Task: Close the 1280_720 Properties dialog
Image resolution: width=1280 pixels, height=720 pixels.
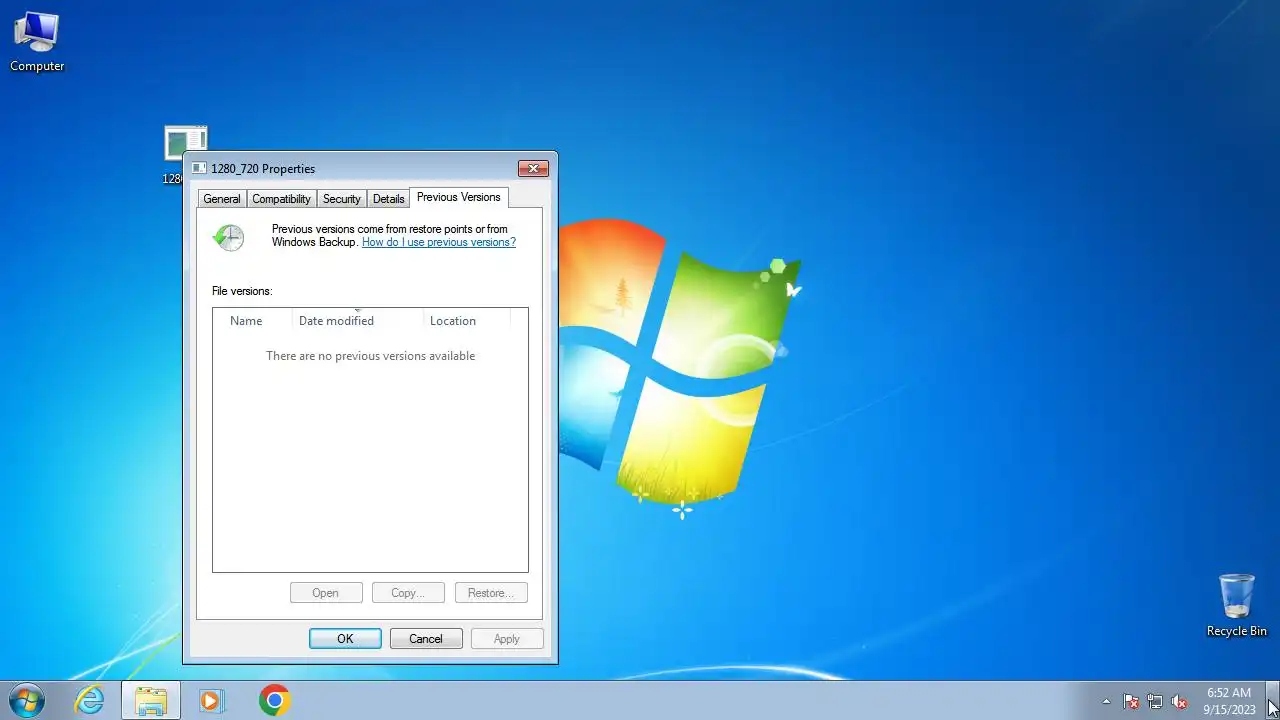Action: click(533, 168)
